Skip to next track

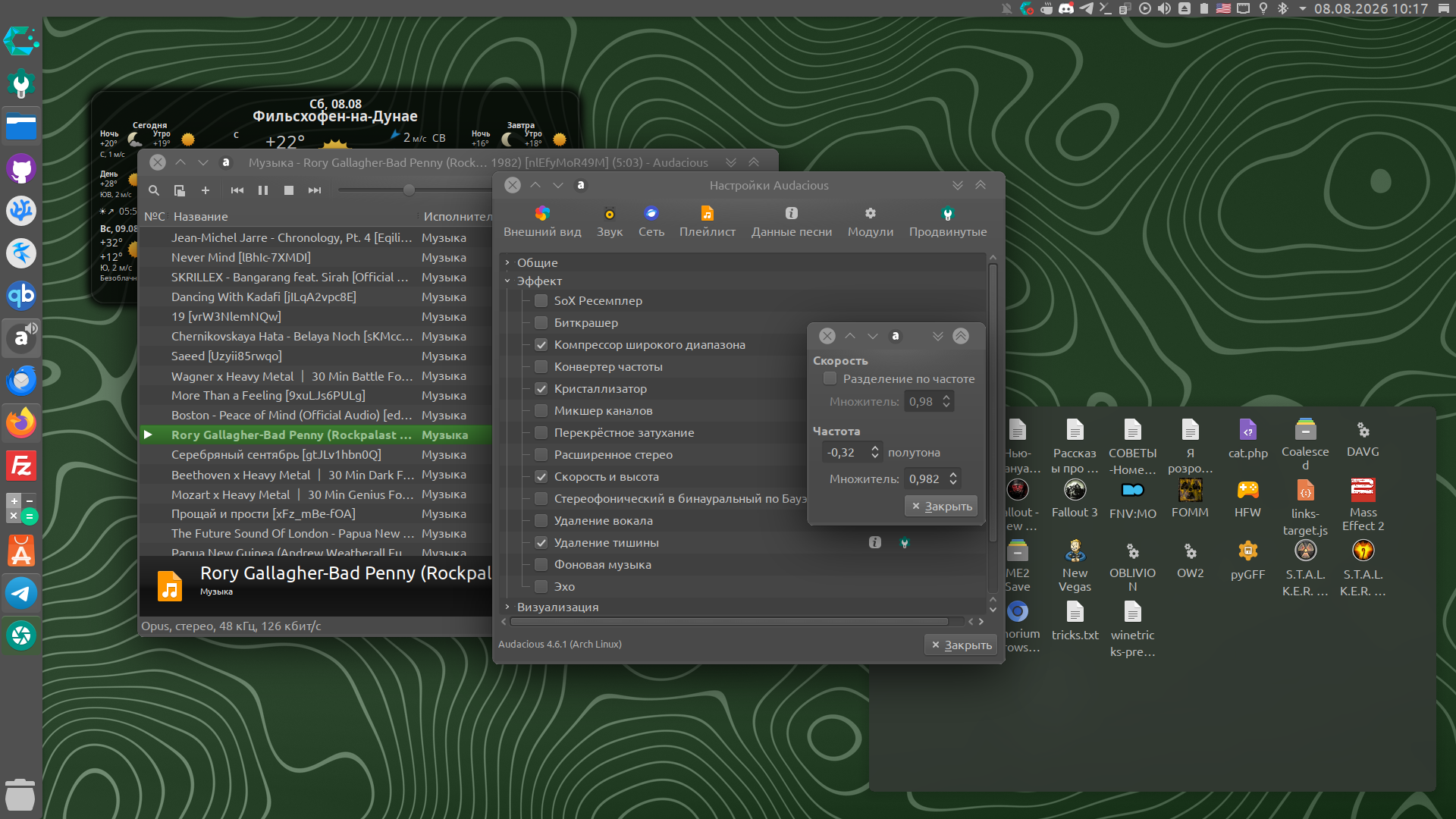(315, 190)
